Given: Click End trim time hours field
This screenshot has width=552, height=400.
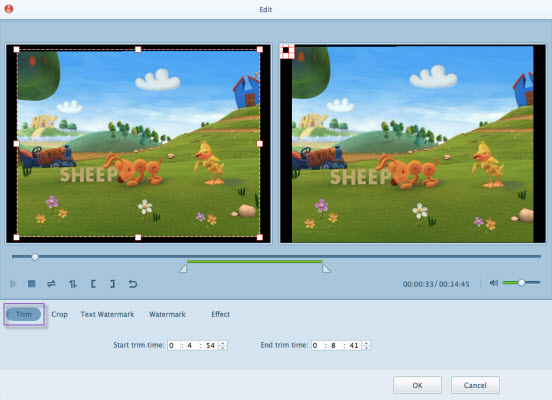Looking at the screenshot, I should (x=317, y=345).
